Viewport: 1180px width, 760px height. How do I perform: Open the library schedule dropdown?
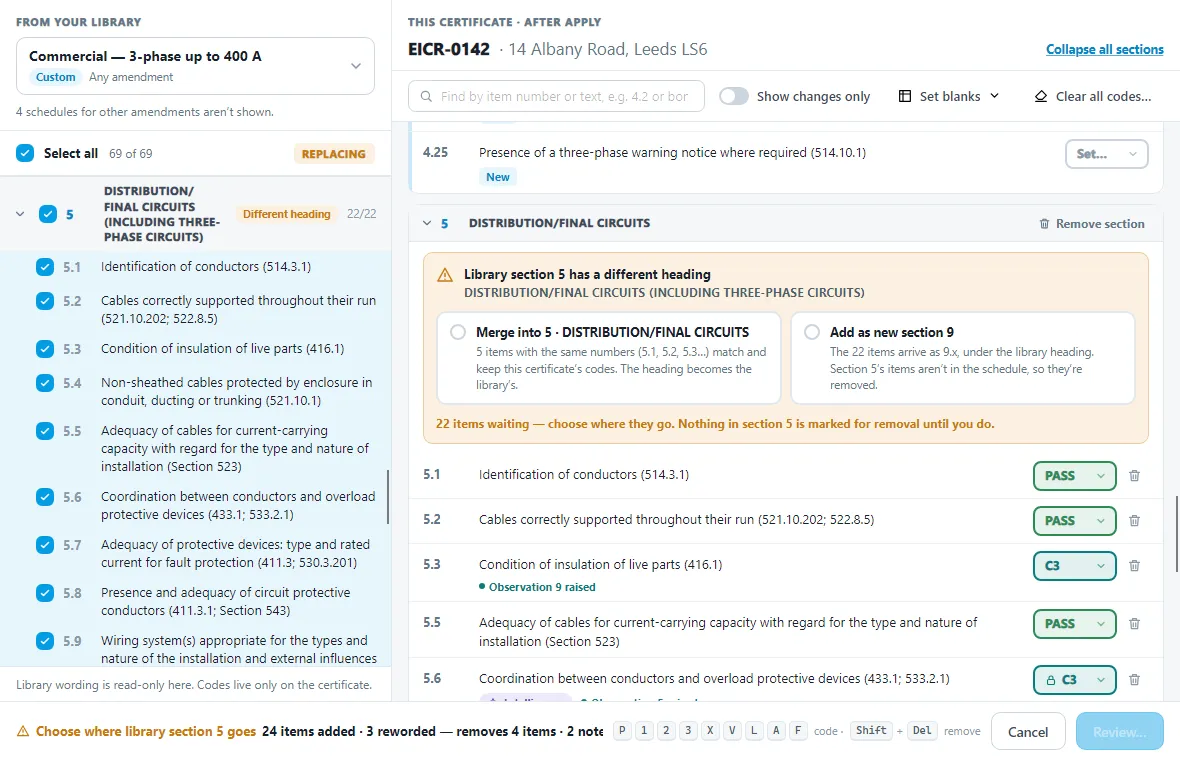coord(195,66)
